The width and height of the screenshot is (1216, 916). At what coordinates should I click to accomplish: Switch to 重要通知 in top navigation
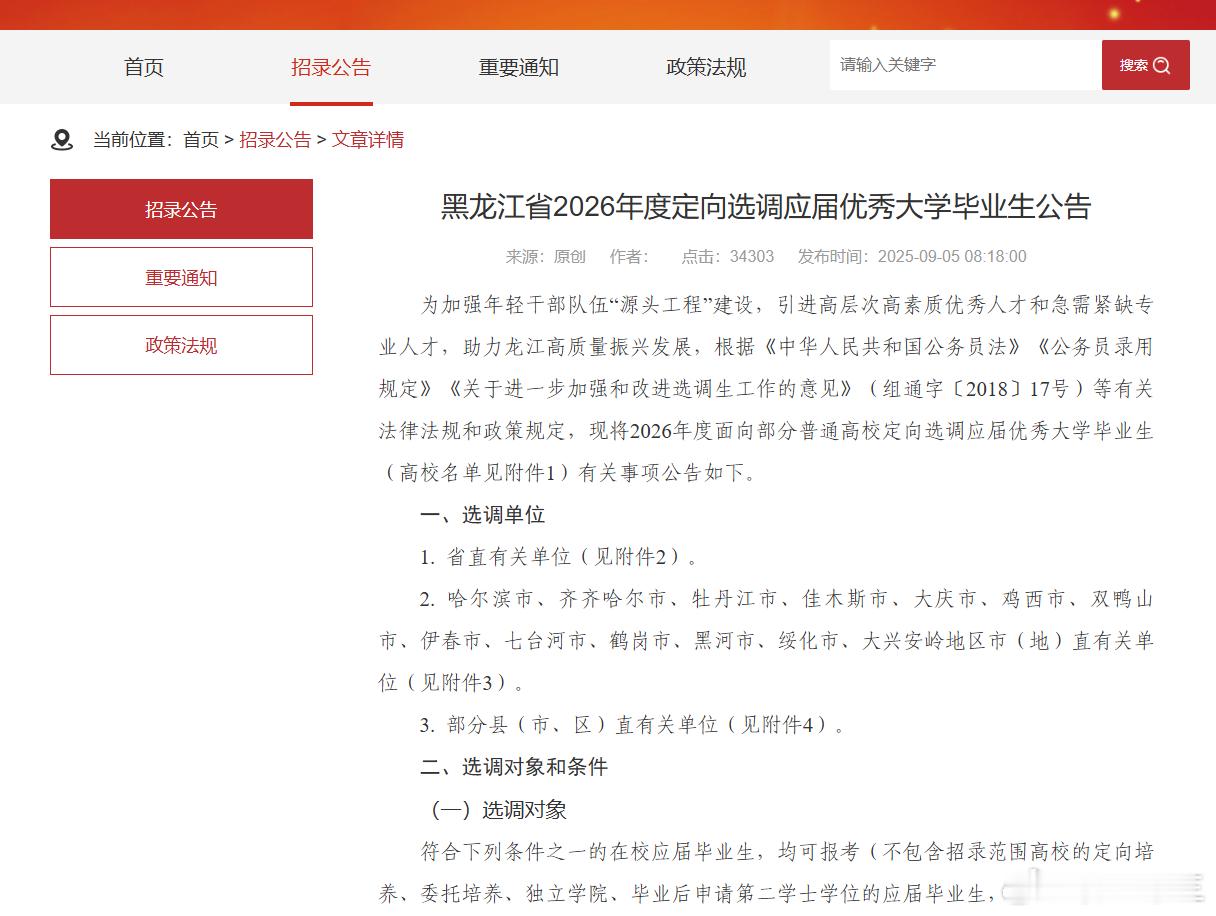point(519,67)
